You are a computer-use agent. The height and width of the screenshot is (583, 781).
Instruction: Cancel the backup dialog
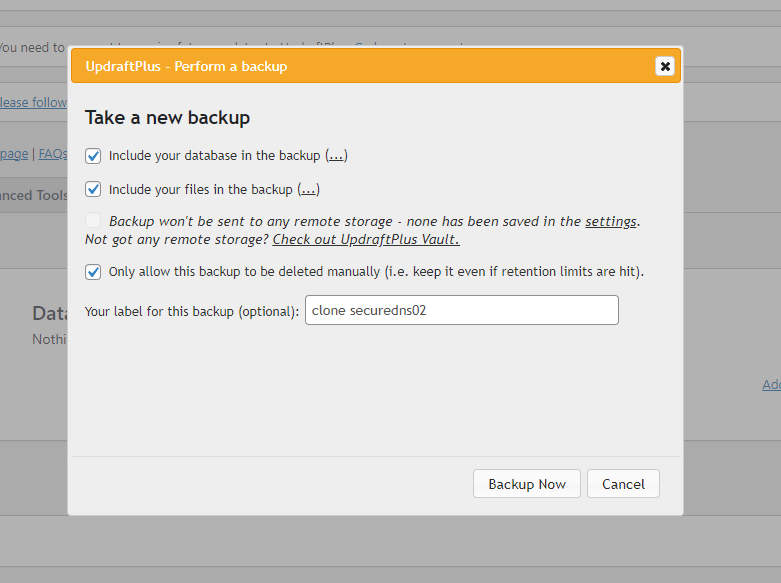(x=623, y=484)
